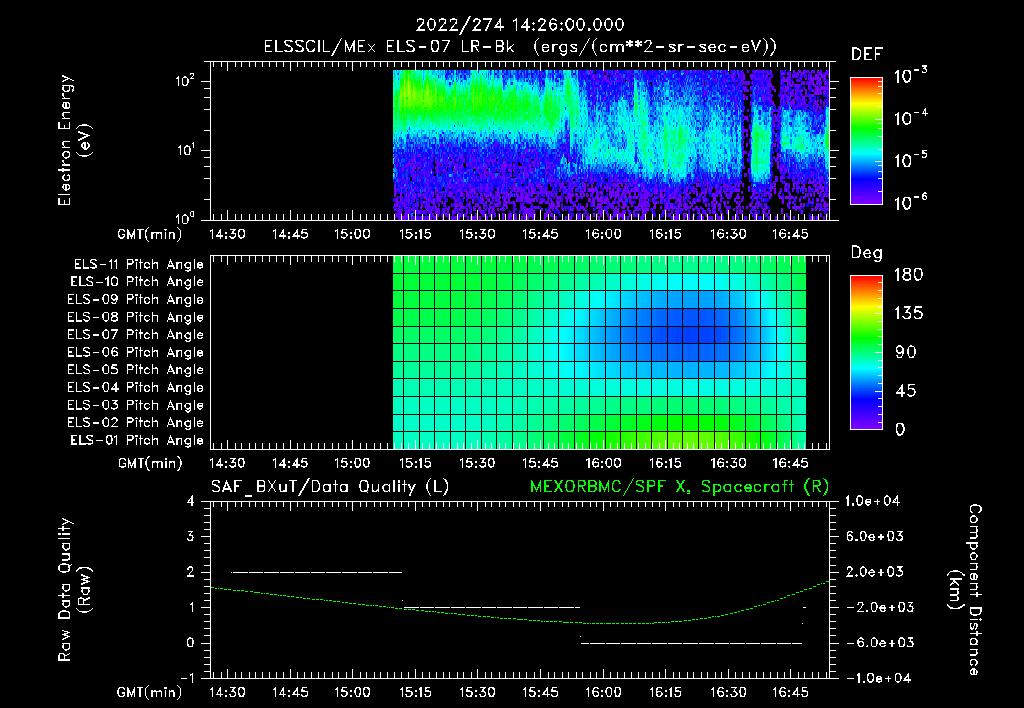Image resolution: width=1024 pixels, height=708 pixels.
Task: Click the white data quality segment at level 2
Action: point(317,572)
